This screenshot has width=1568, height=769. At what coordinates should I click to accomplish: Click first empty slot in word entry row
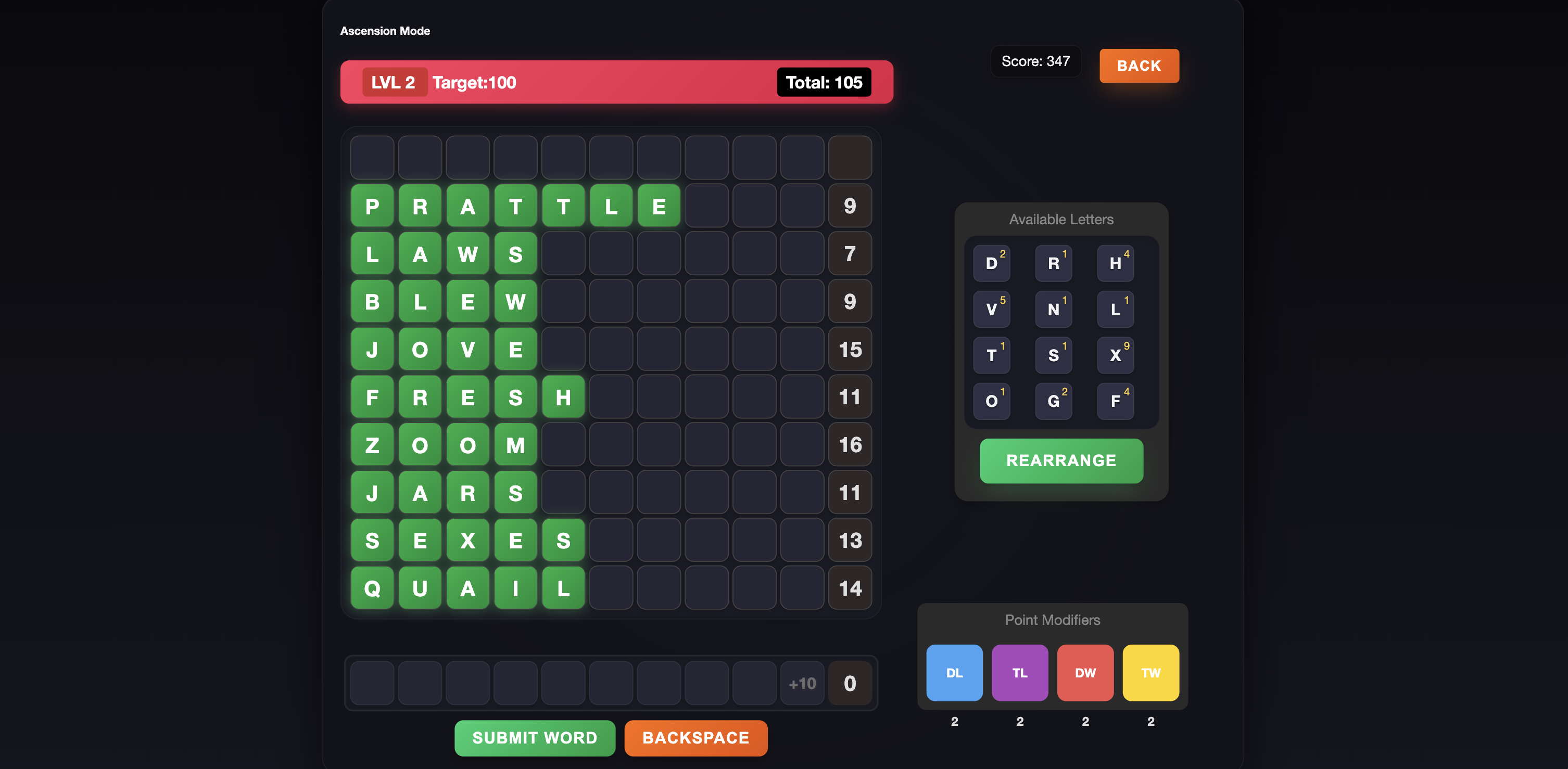[x=372, y=683]
